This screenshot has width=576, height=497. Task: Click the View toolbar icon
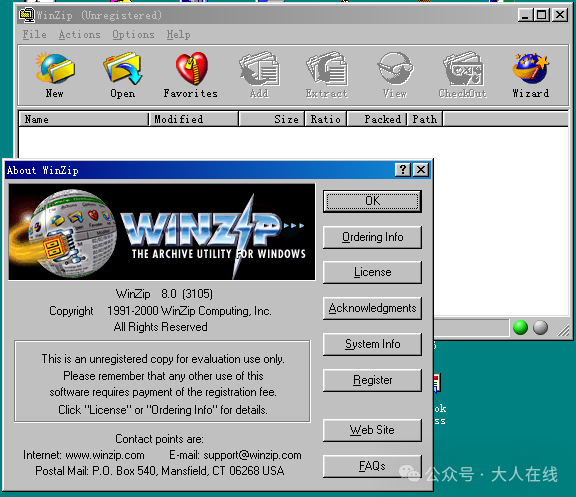(395, 75)
